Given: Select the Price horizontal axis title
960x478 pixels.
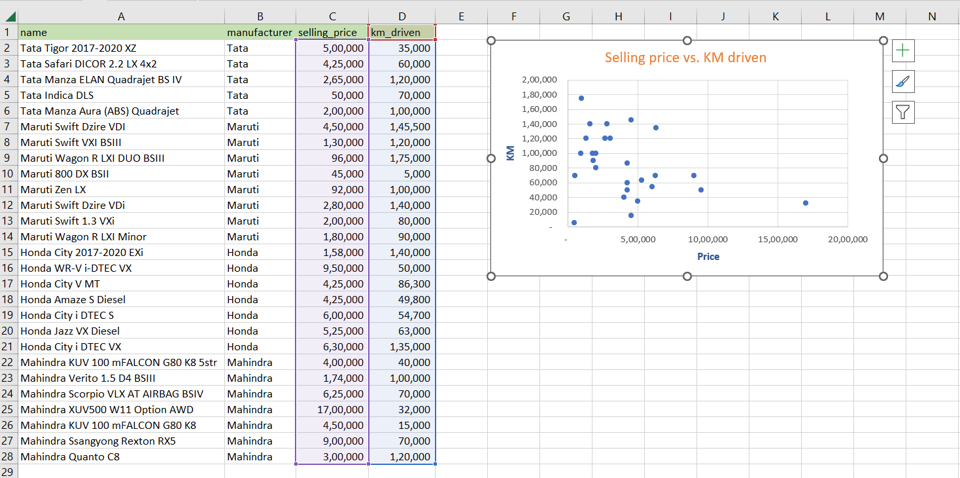Looking at the screenshot, I should 708,256.
